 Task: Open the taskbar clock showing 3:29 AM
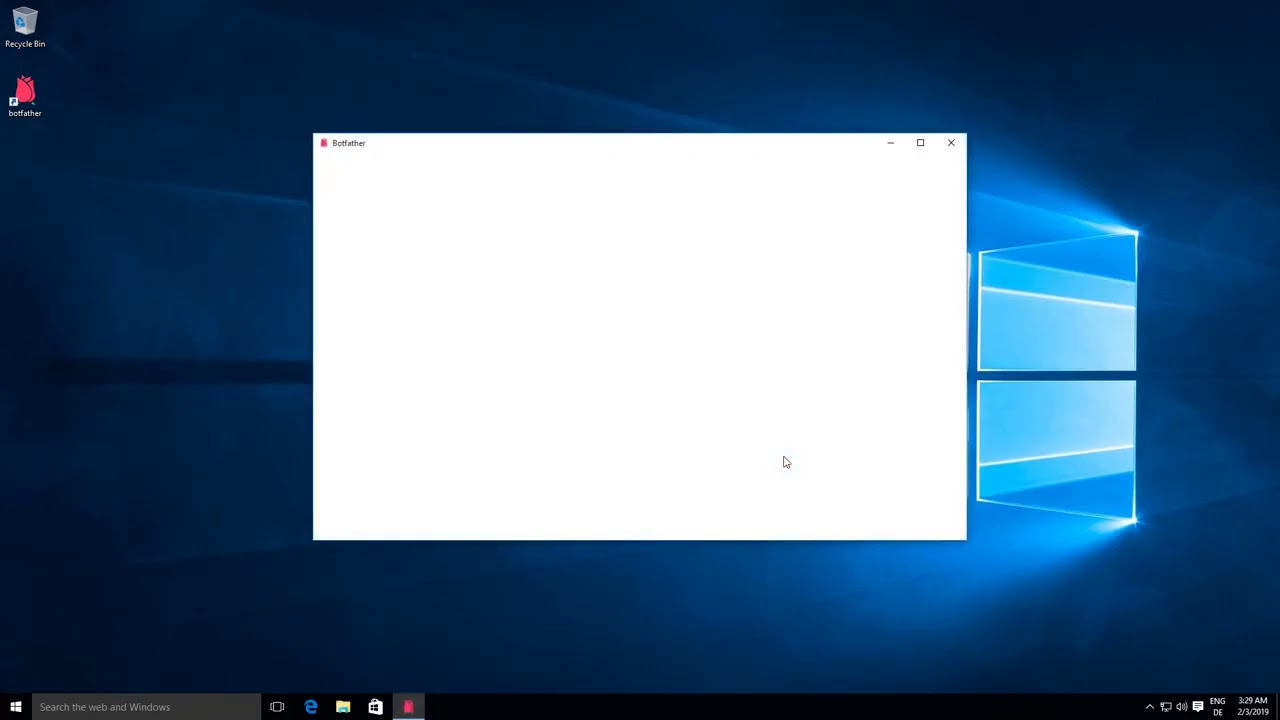tap(1252, 707)
